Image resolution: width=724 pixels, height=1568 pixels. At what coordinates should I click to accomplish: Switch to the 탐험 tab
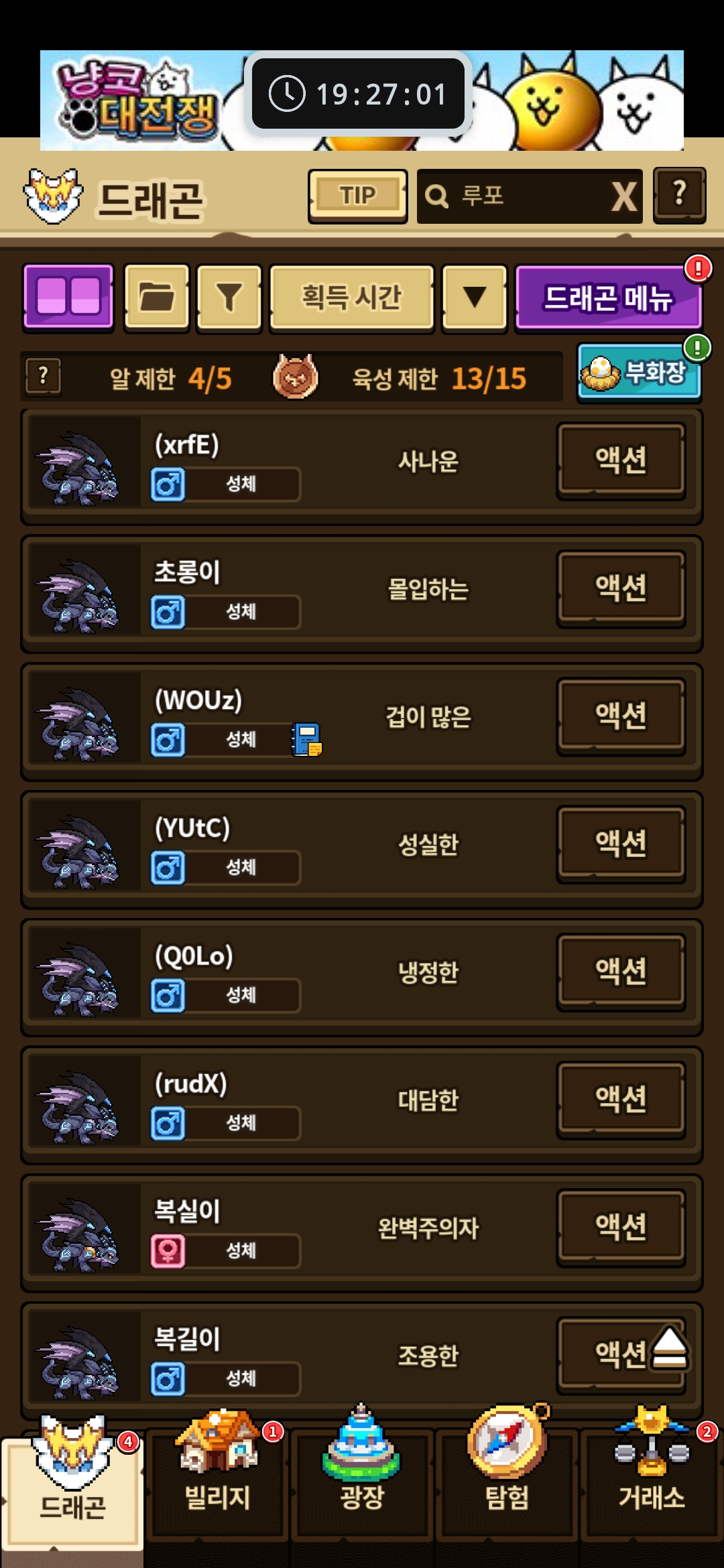tap(507, 1482)
